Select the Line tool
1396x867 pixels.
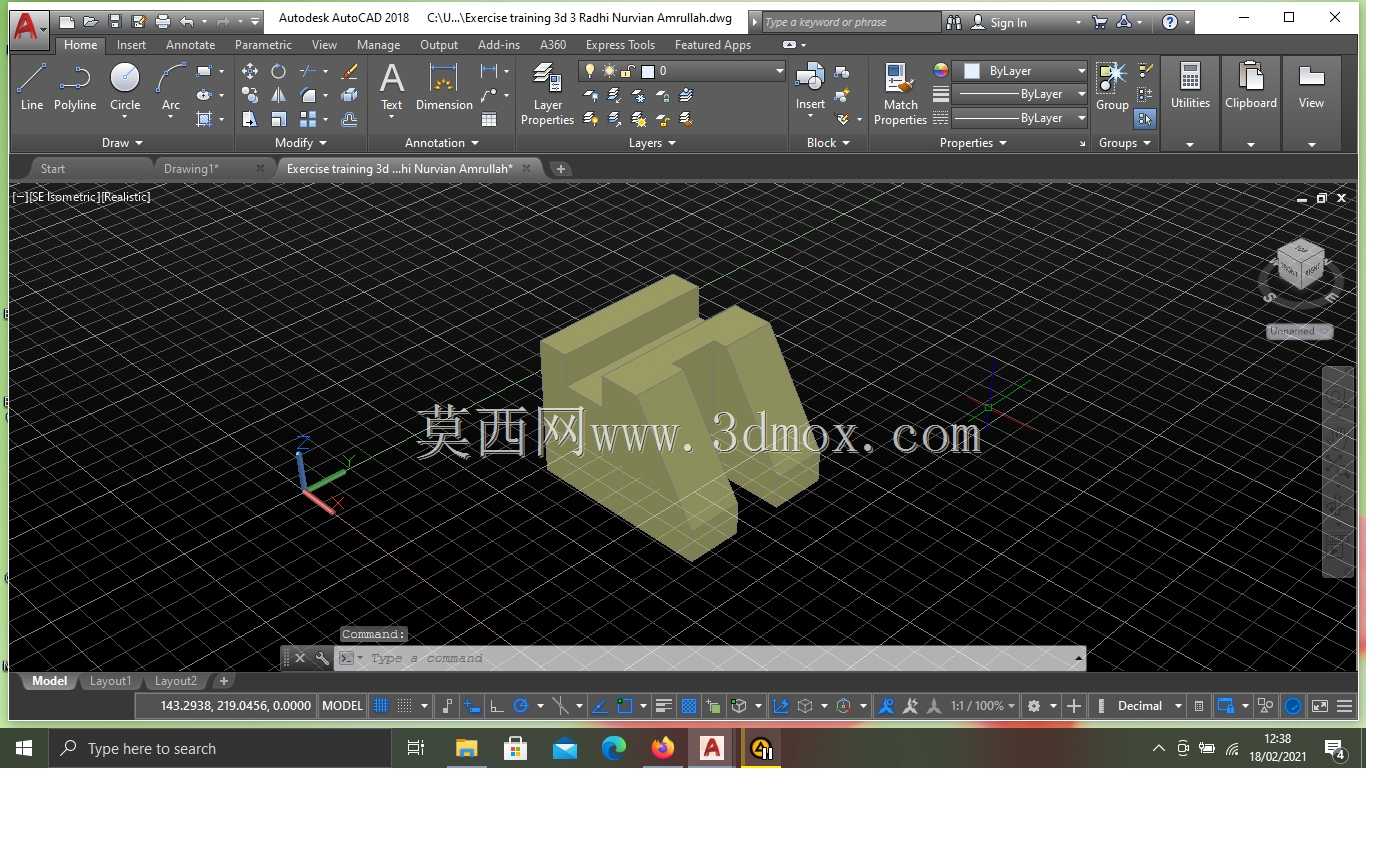31,87
